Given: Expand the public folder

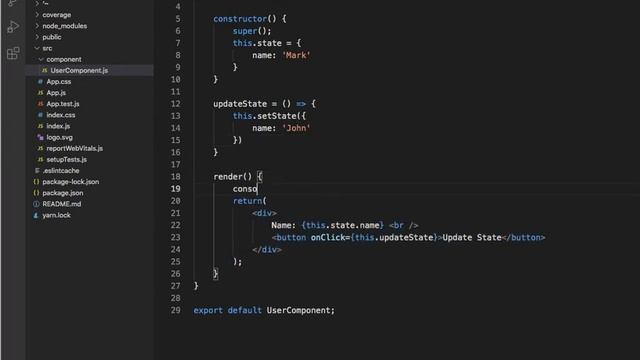Looking at the screenshot, I should (51, 37).
